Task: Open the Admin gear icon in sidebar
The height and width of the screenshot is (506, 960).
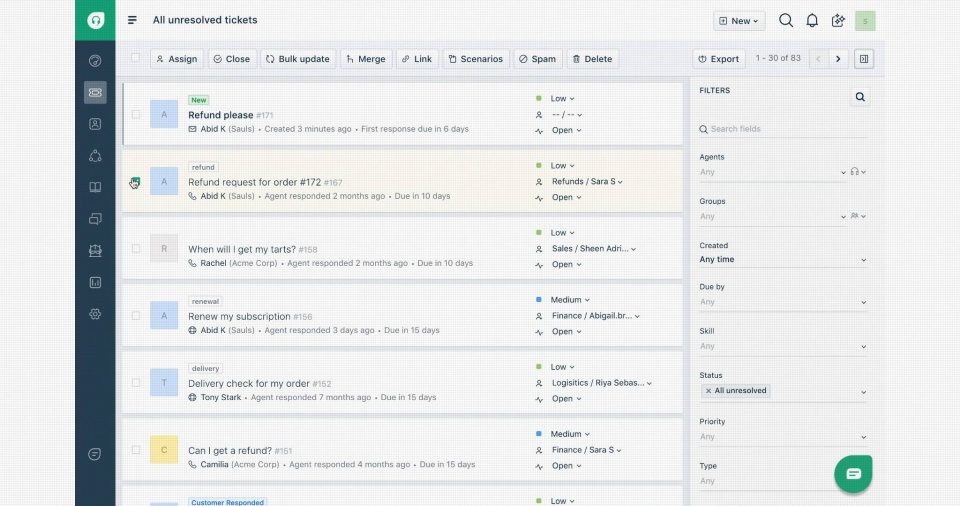Action: pyautogui.click(x=95, y=314)
